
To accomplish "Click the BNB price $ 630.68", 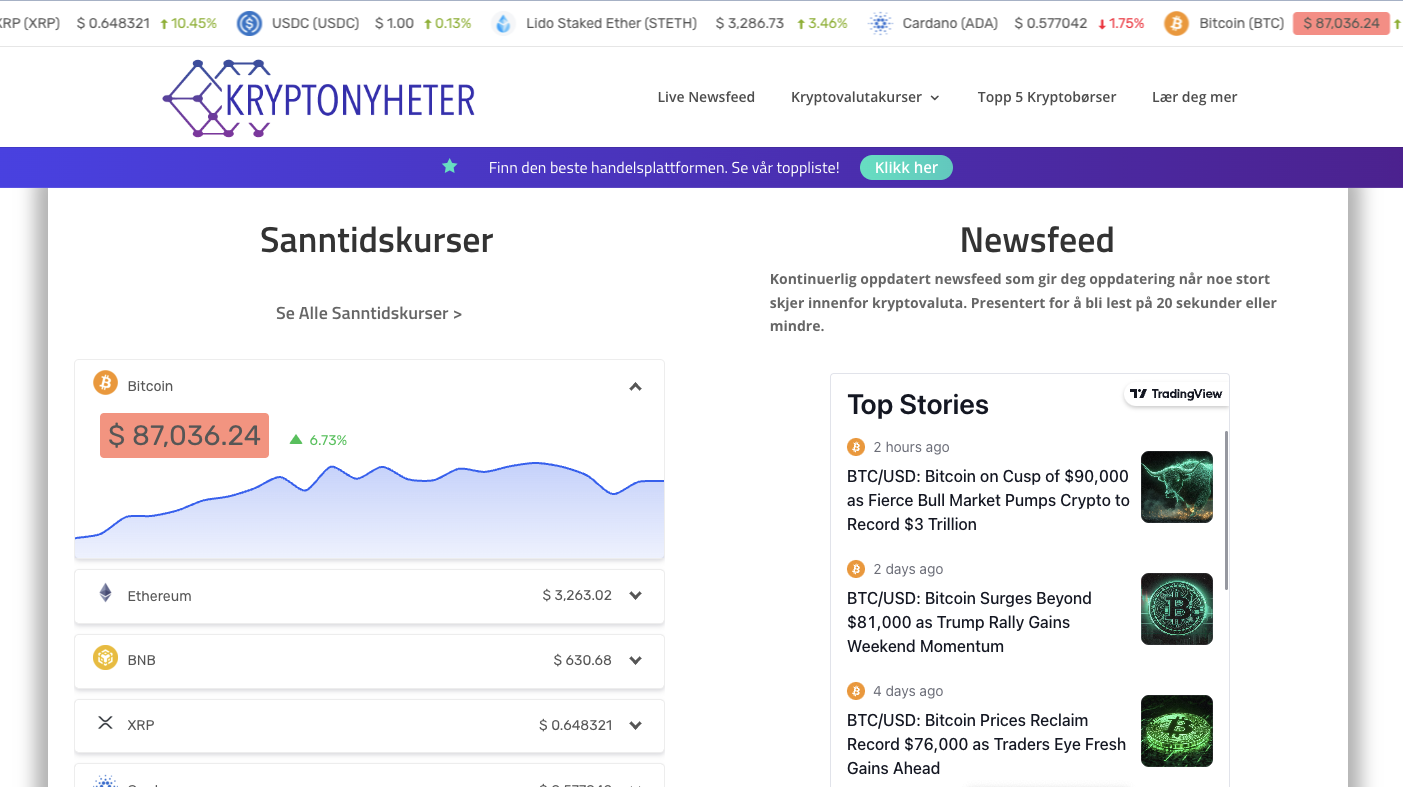I will point(583,660).
